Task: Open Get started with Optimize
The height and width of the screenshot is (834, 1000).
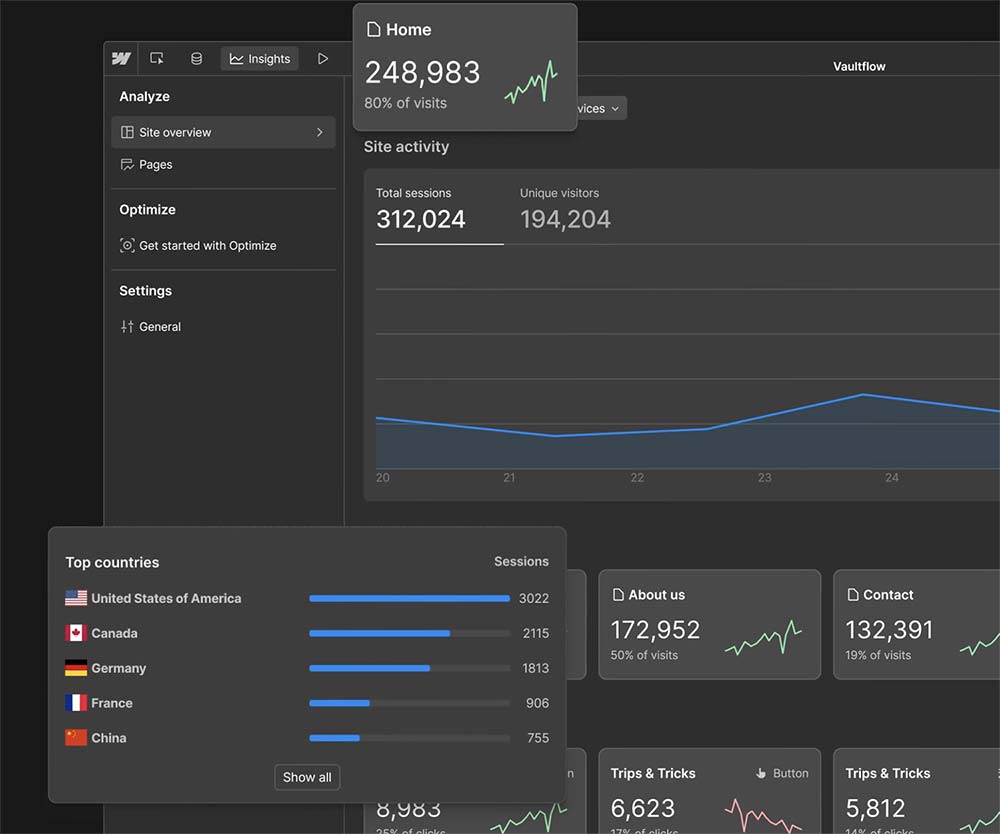Action: 207,245
